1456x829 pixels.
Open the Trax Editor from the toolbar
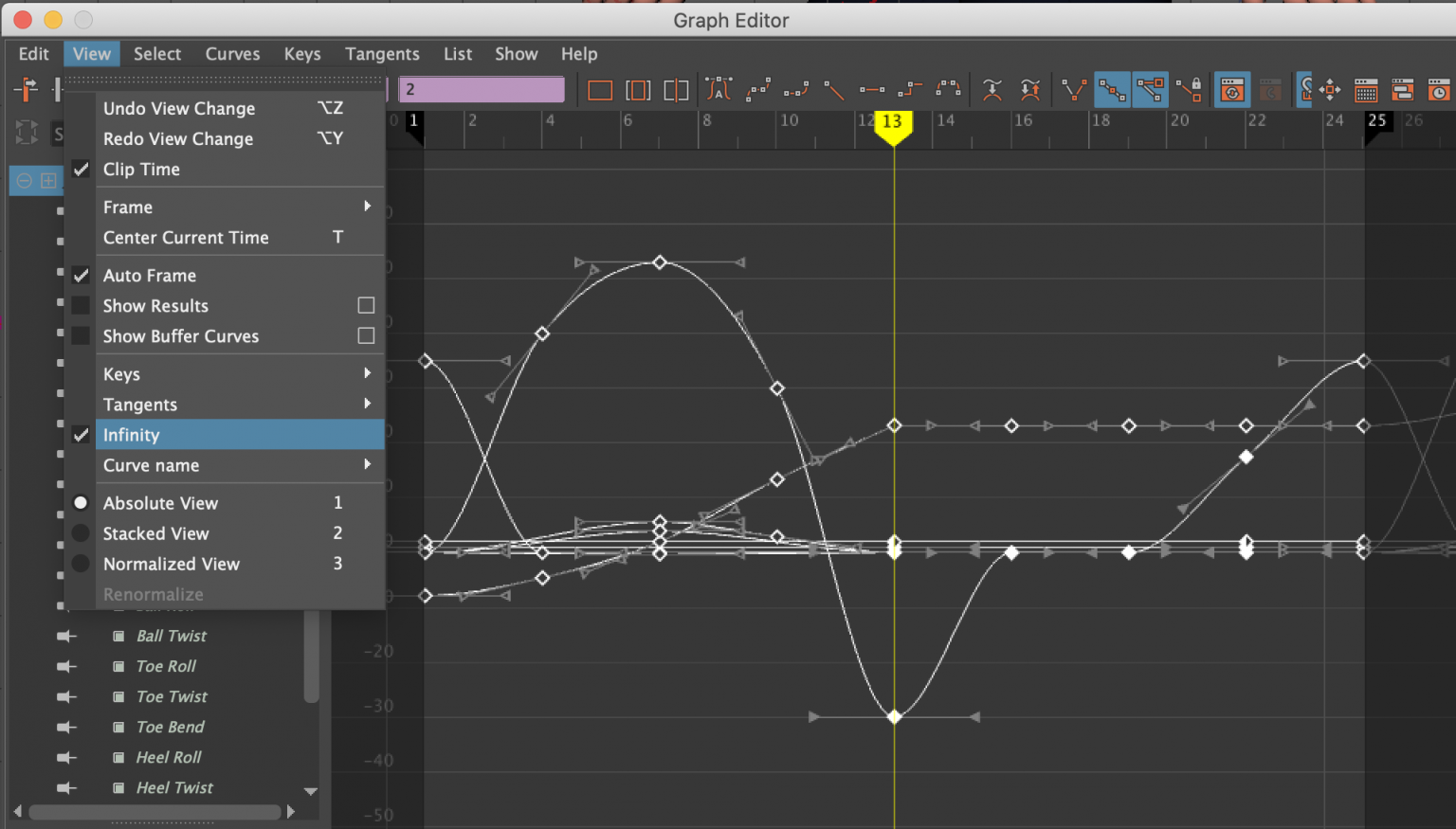(x=1403, y=91)
